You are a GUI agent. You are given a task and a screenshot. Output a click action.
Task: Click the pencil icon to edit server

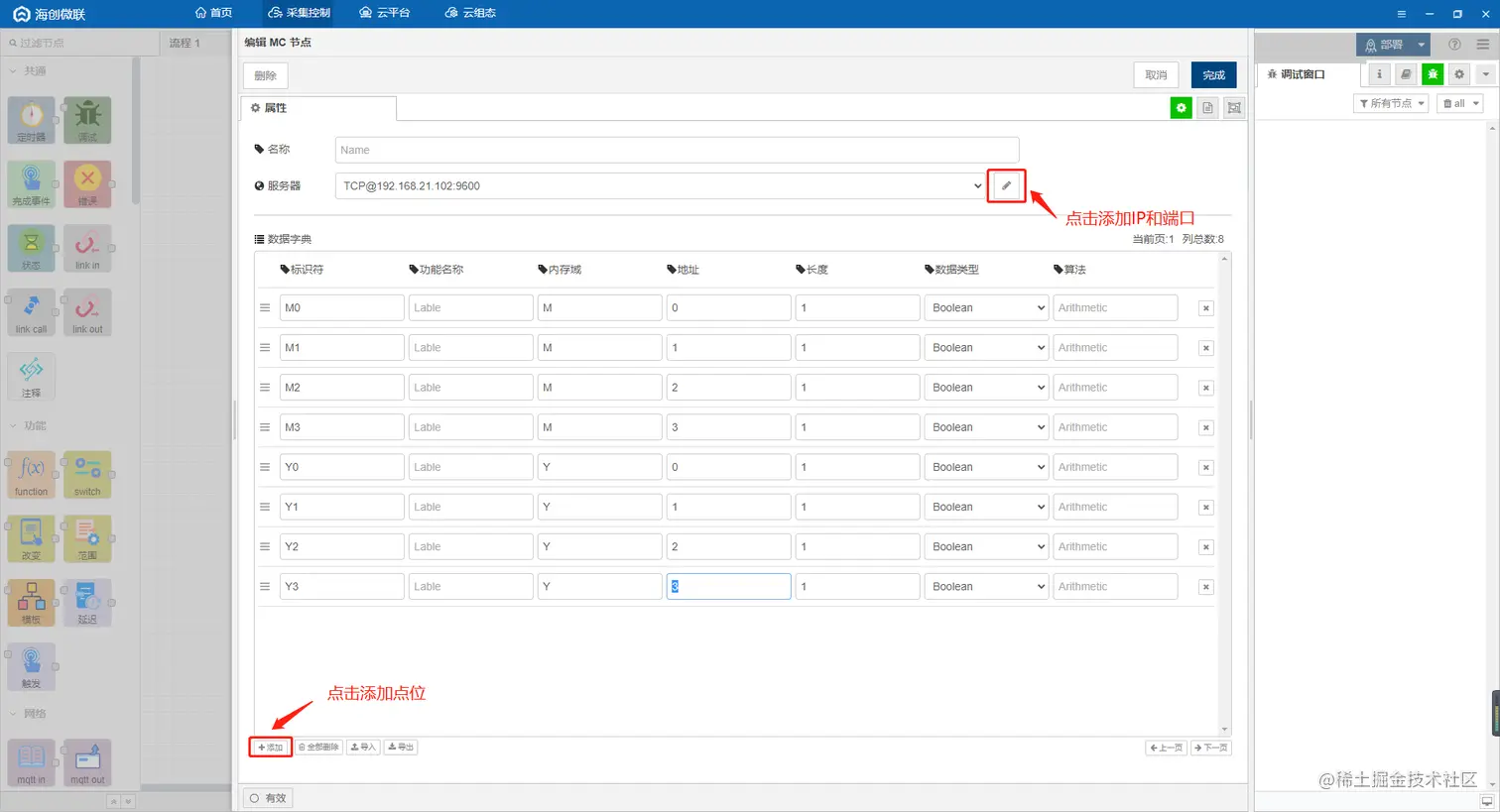(1006, 185)
